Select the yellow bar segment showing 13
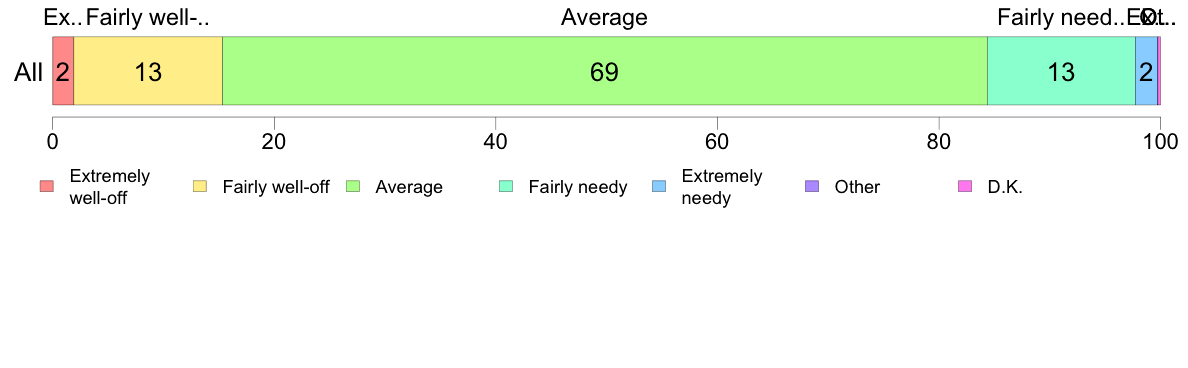Viewport: 1188px width, 368px height. pyautogui.click(x=148, y=70)
